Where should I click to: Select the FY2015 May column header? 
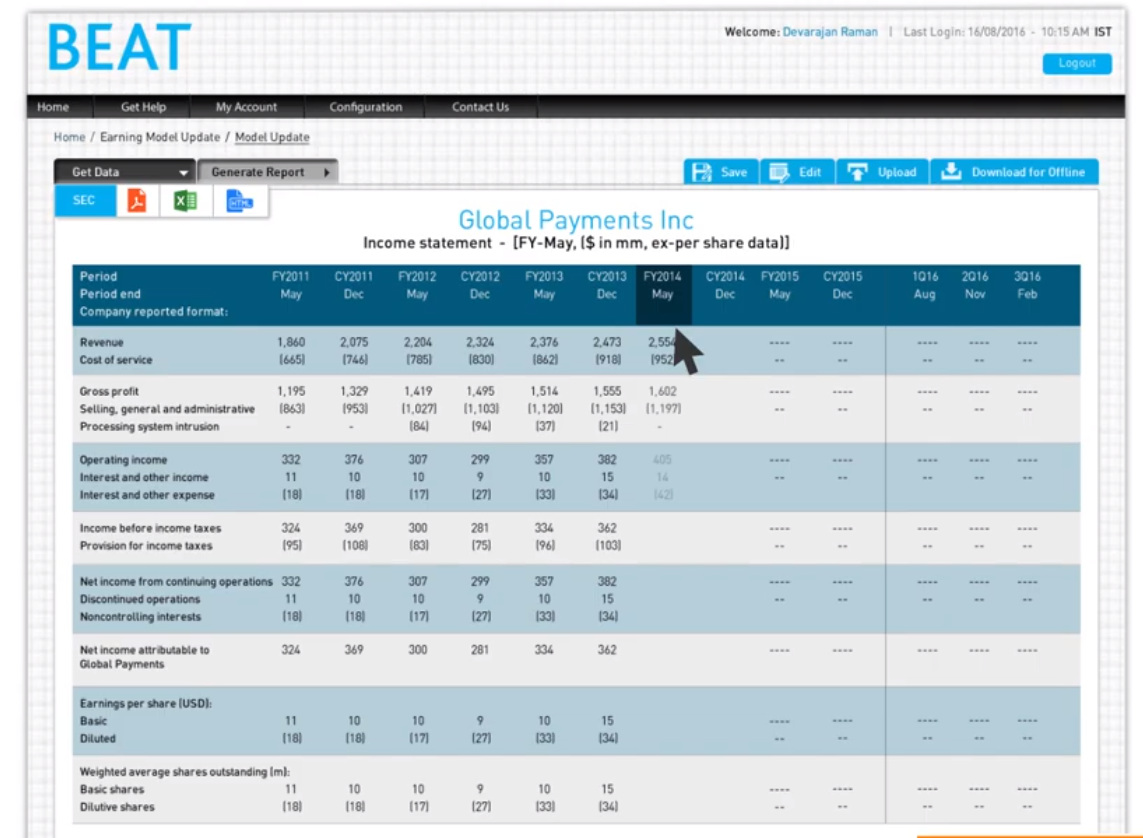[x=780, y=286]
